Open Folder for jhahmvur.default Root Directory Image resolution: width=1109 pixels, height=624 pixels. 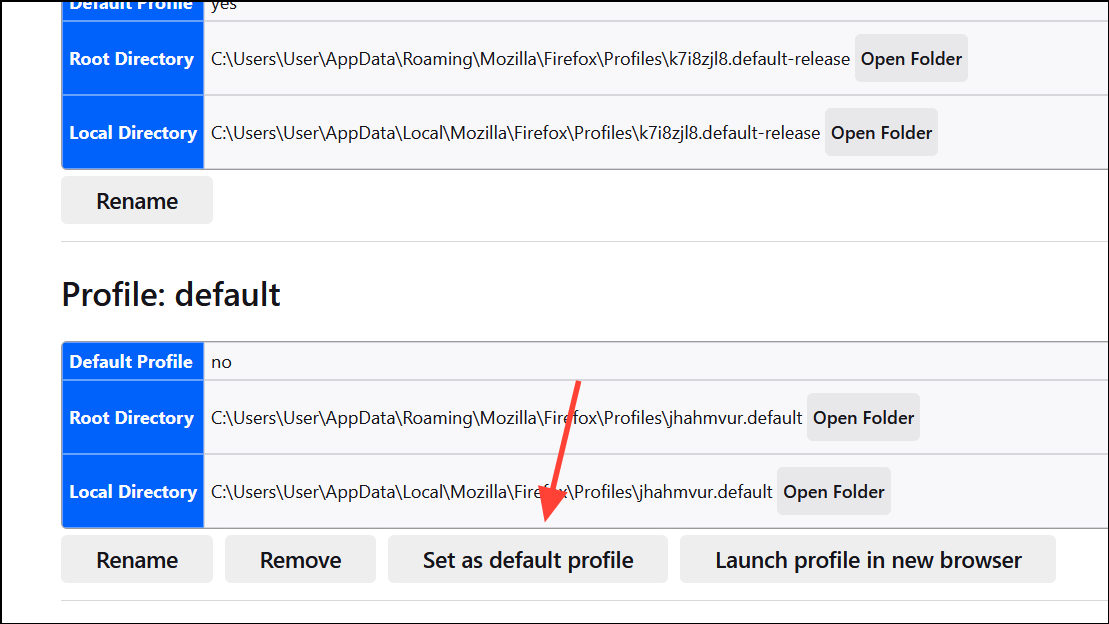pos(863,418)
